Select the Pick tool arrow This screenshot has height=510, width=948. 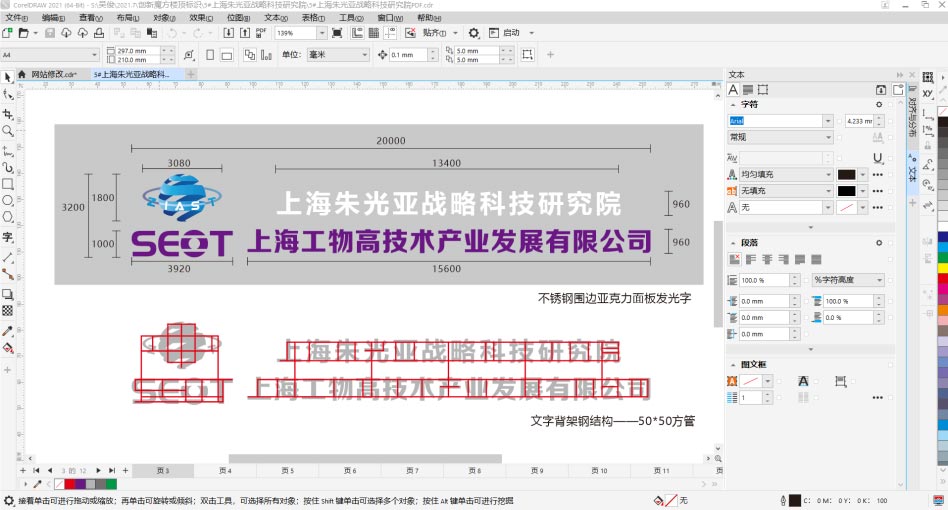tap(7, 77)
